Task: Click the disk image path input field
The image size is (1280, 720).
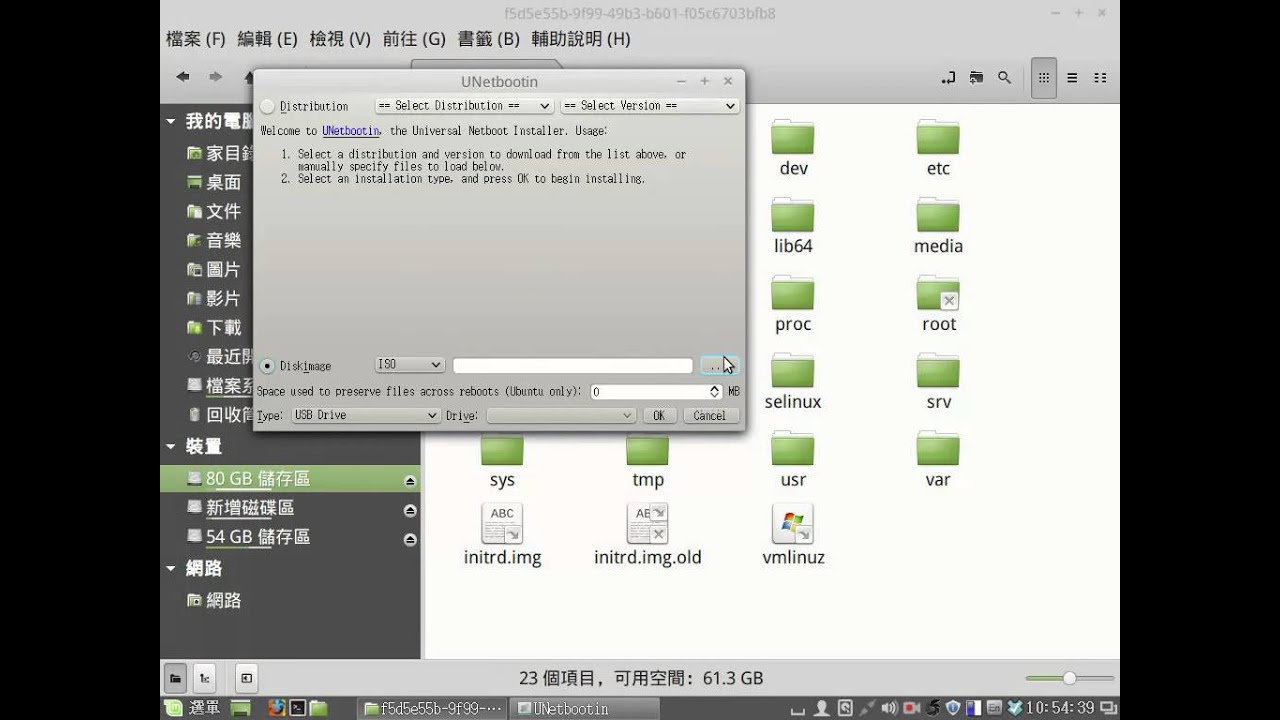Action: click(x=572, y=365)
